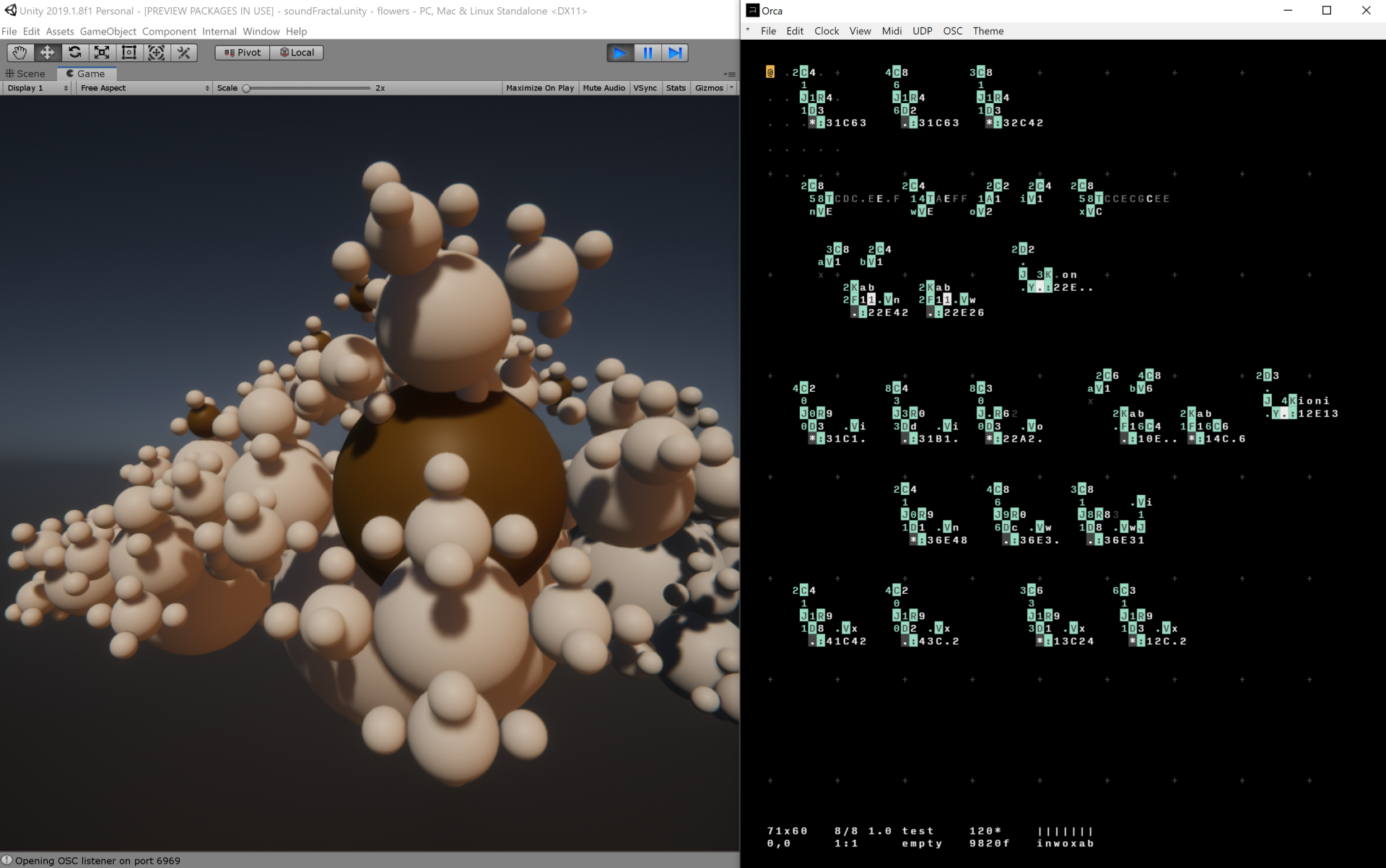1386x868 pixels.
Task: Pause the Unity game playback
Action: click(x=648, y=53)
